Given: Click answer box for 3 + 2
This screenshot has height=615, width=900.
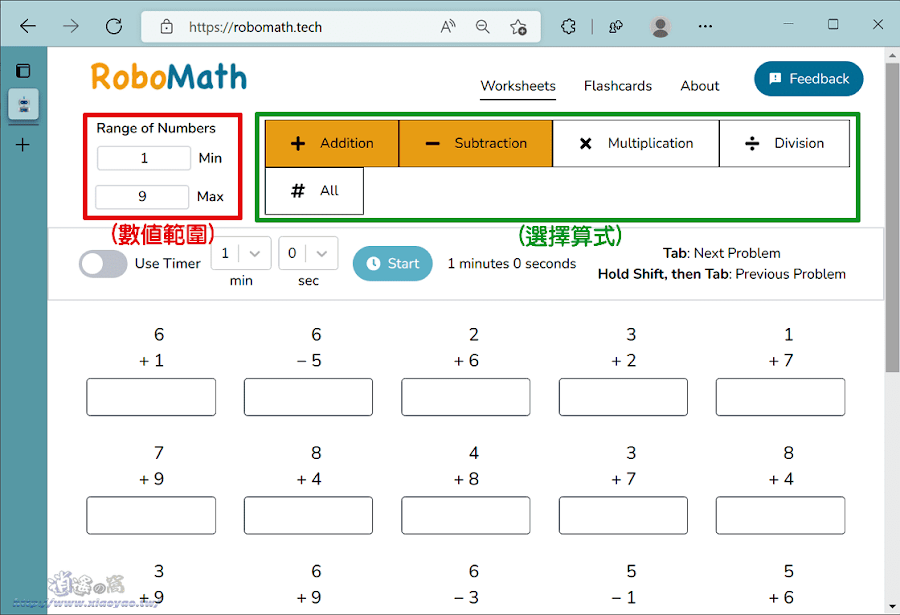Looking at the screenshot, I should coord(623,397).
